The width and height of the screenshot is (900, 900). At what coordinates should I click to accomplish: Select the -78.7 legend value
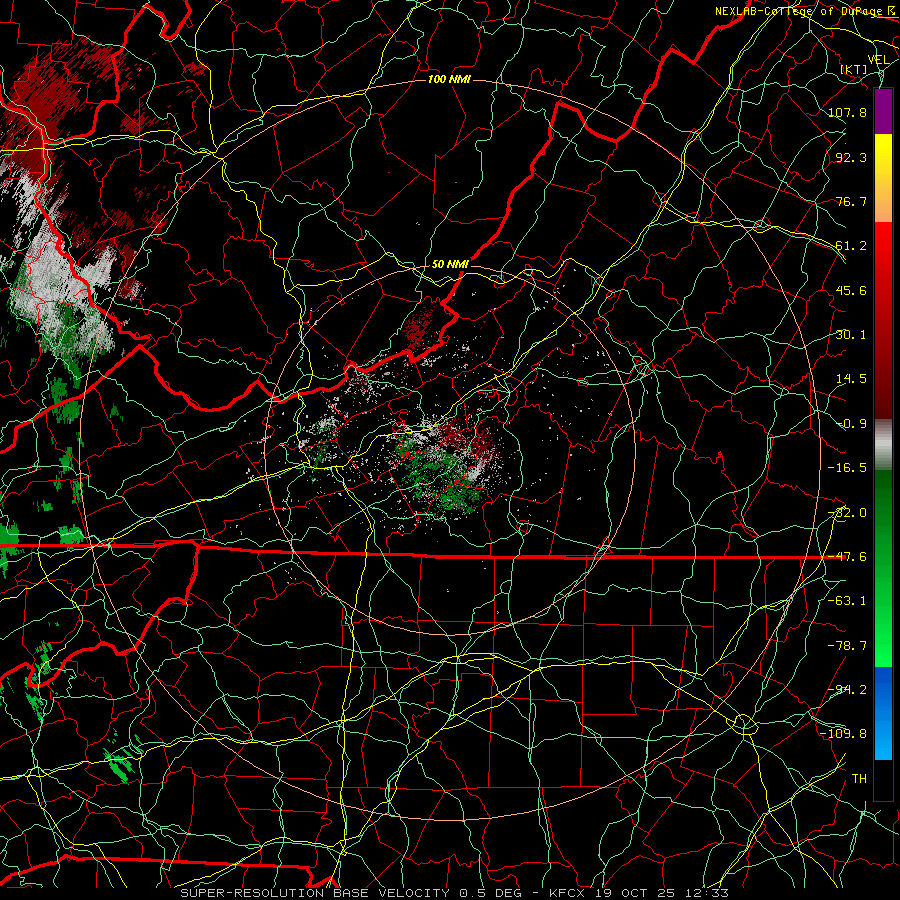pos(847,646)
